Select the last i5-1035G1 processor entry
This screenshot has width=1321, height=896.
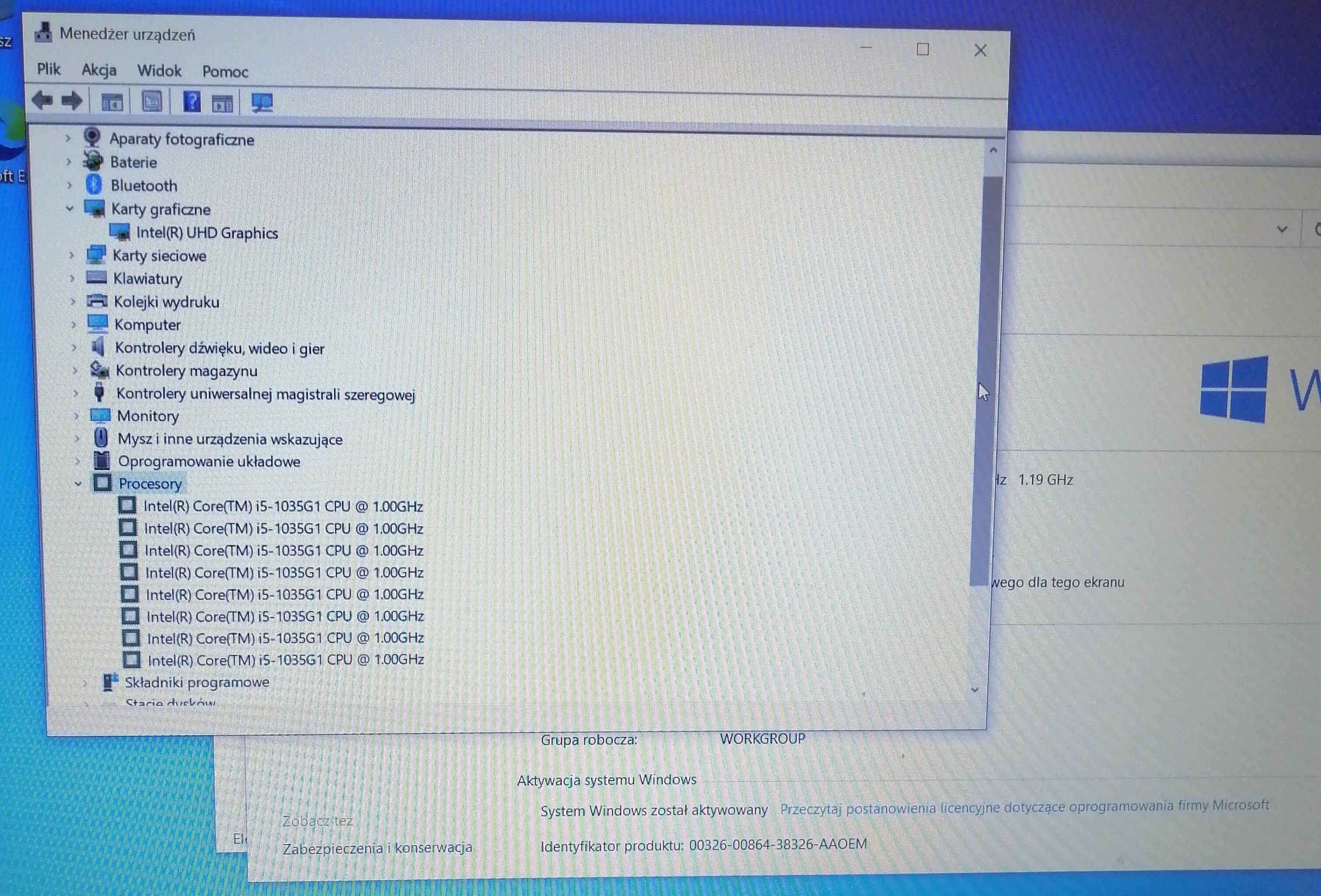pos(286,660)
